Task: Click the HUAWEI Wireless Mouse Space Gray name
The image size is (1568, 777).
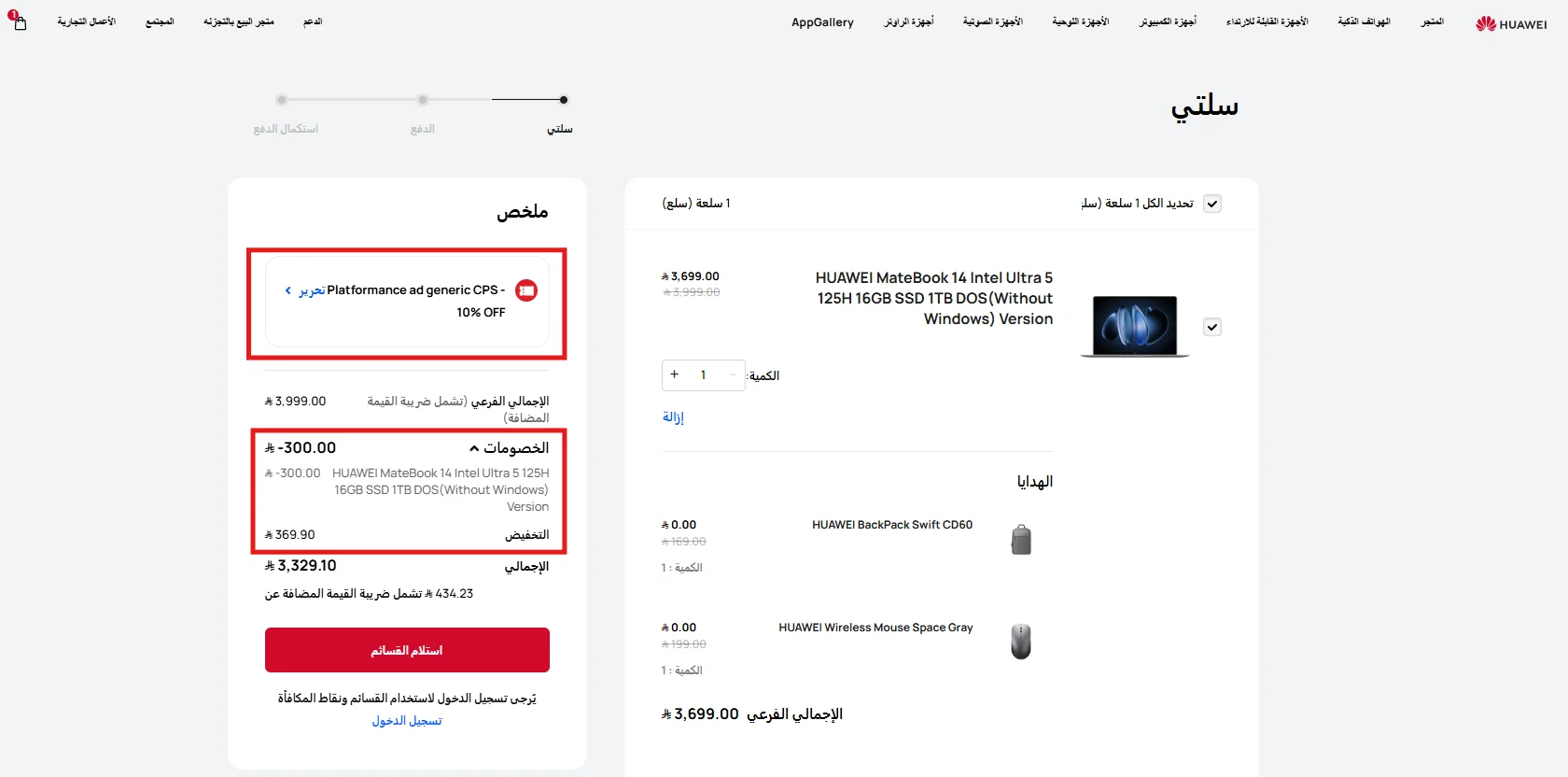Action: click(x=875, y=628)
